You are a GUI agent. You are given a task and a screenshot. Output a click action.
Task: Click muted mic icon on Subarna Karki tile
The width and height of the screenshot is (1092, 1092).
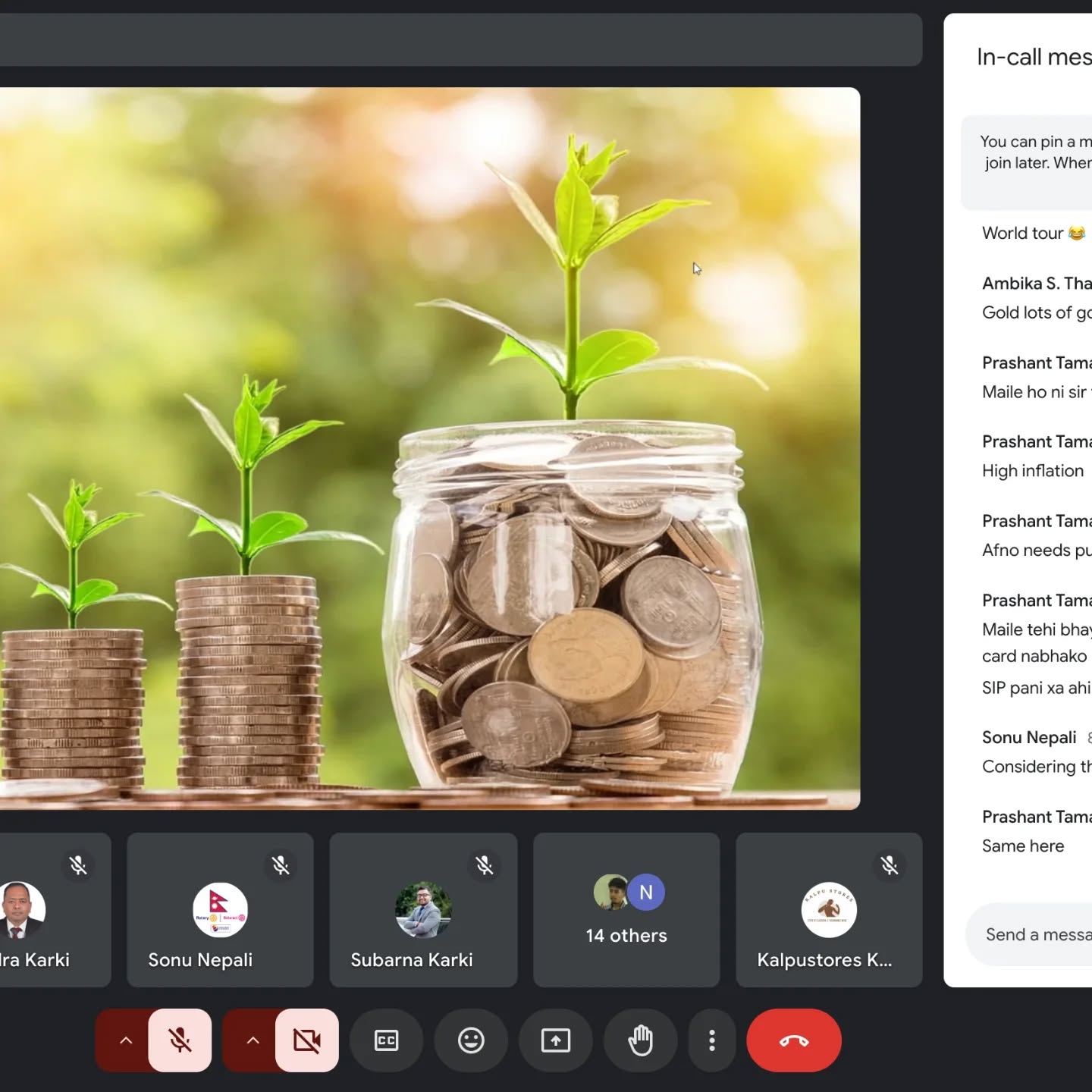point(485,865)
